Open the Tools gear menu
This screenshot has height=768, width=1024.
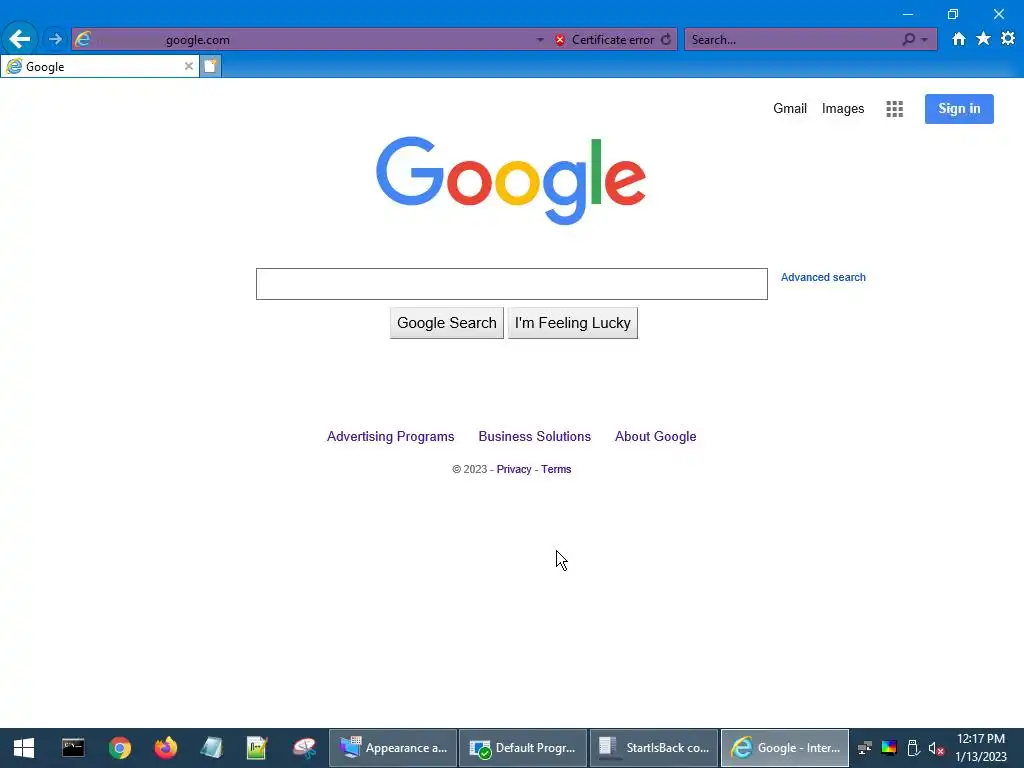click(1008, 39)
